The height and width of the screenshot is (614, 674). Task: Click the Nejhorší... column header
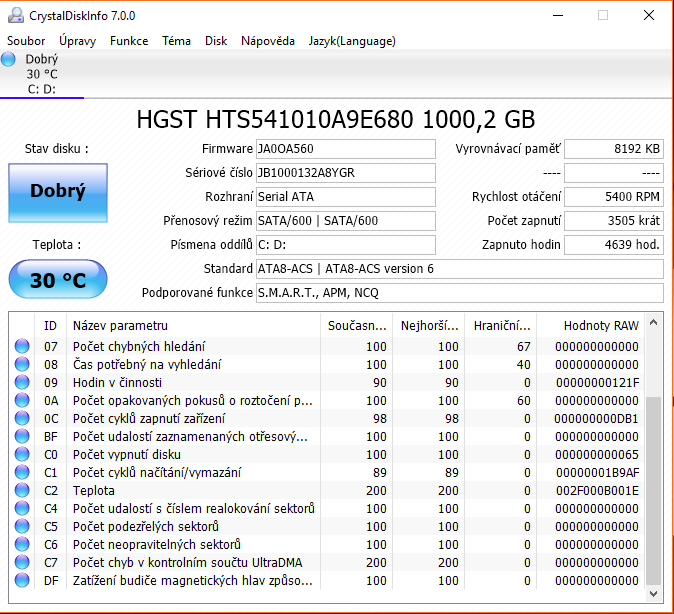pos(429,325)
